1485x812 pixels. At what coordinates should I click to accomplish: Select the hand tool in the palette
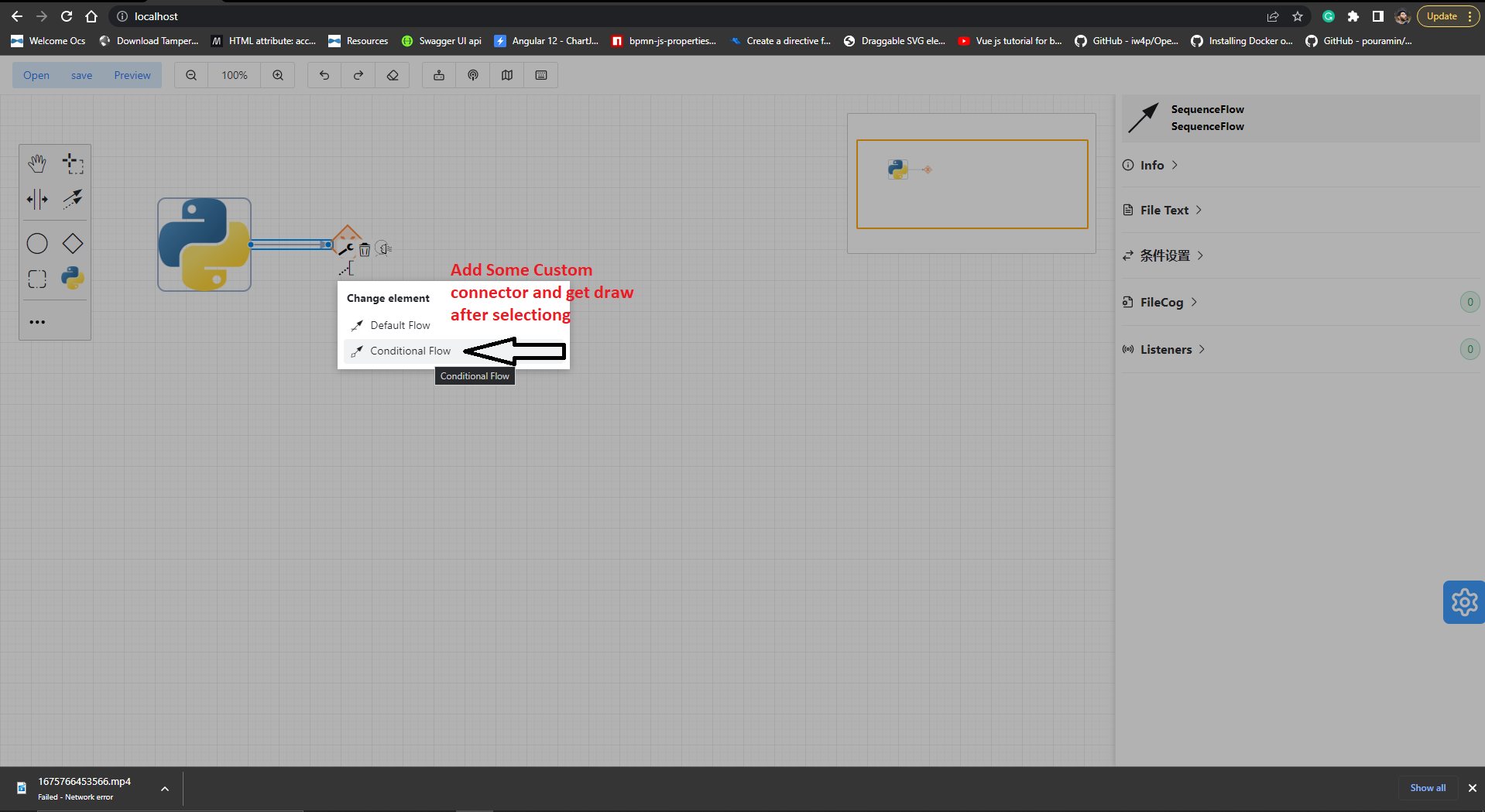(36, 163)
